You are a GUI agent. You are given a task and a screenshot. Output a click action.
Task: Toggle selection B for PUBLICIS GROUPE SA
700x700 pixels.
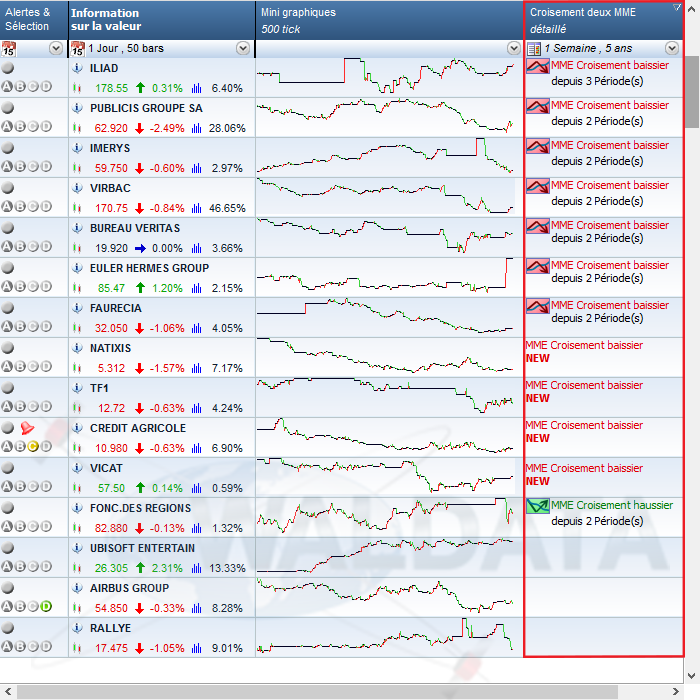(x=20, y=126)
